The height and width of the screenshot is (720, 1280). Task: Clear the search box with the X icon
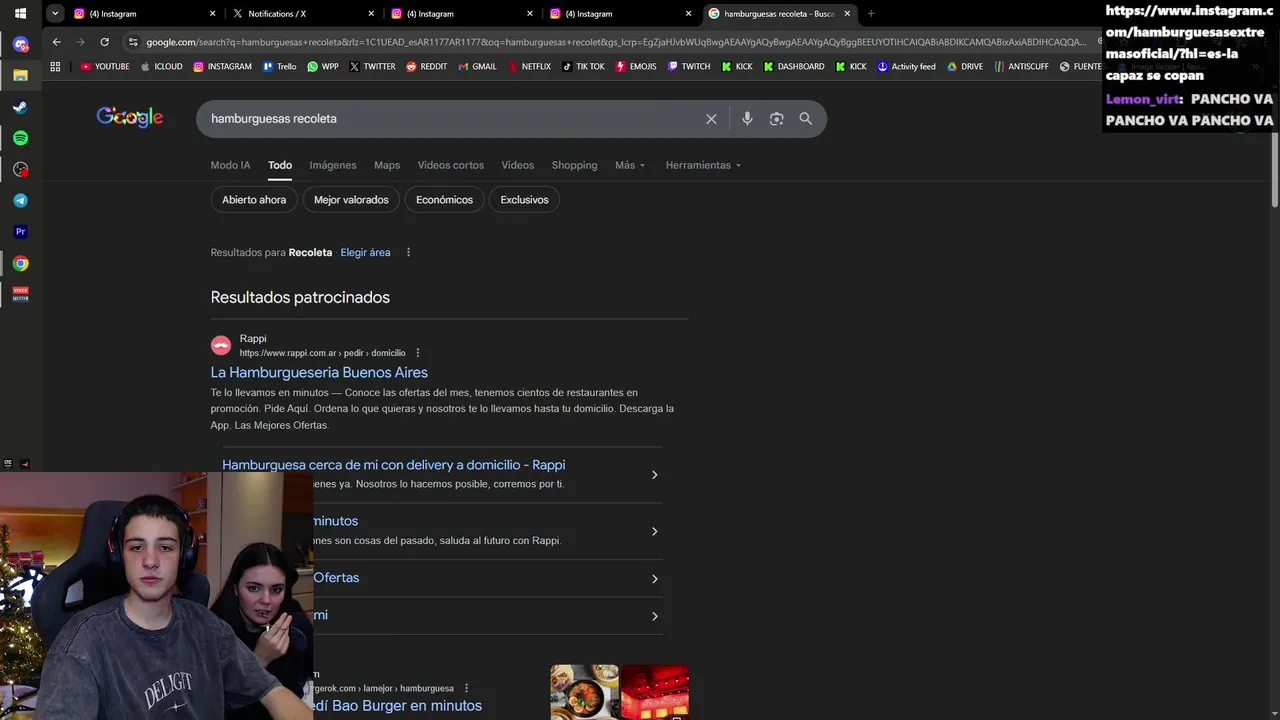pyautogui.click(x=711, y=119)
